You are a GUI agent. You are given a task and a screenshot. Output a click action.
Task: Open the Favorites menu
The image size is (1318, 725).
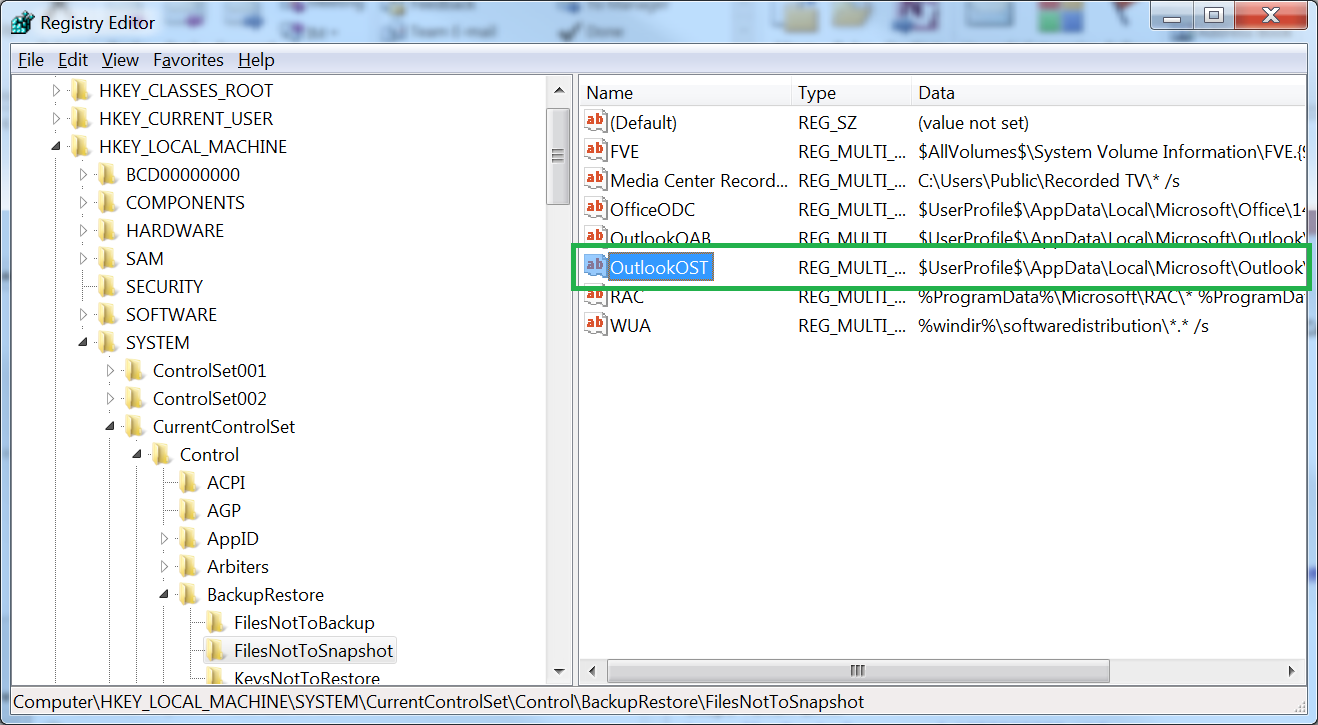[x=188, y=60]
